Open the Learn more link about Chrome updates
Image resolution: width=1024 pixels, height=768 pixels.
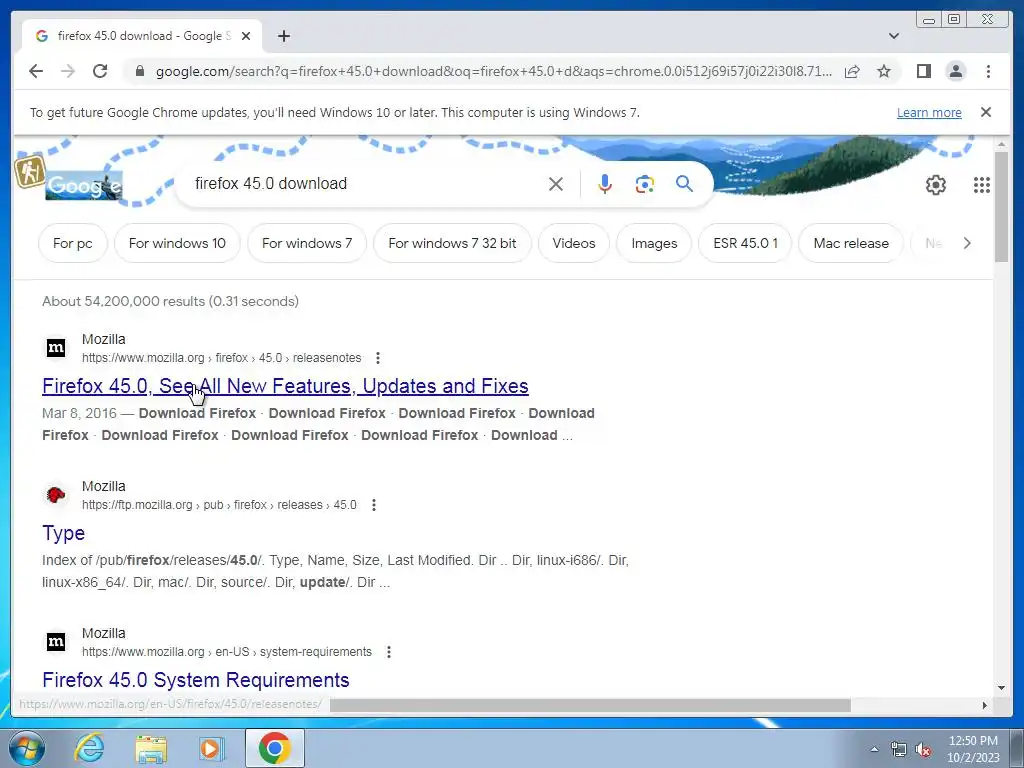point(929,112)
